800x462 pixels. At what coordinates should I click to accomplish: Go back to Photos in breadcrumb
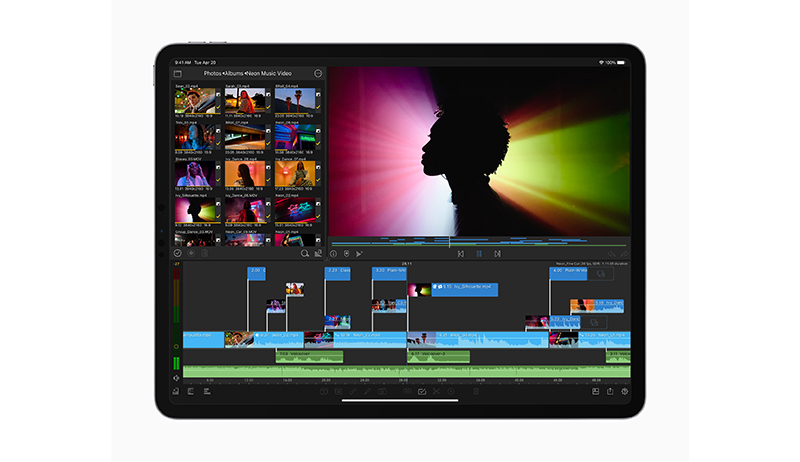213,73
